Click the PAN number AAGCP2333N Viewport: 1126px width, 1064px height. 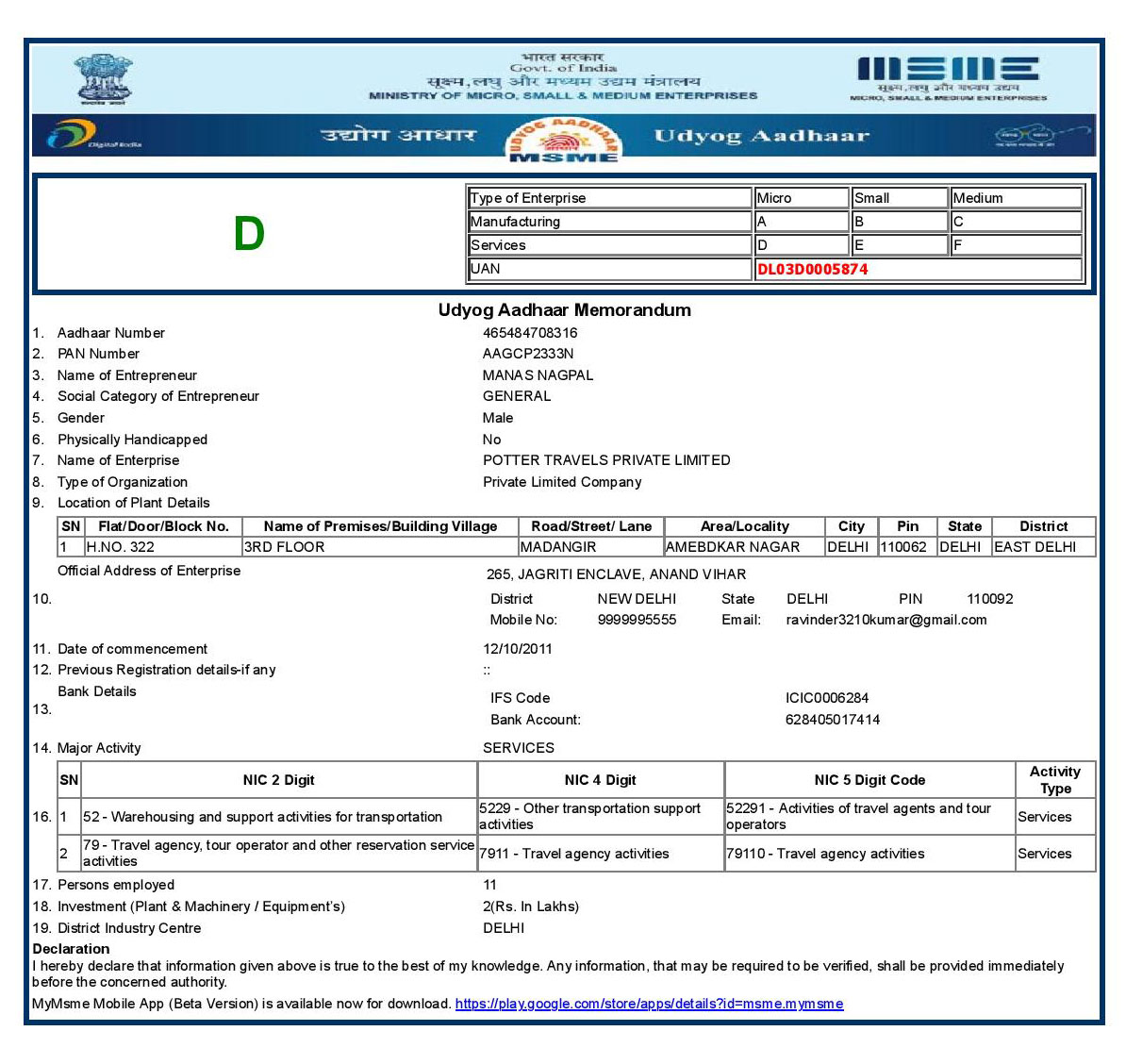coord(528,354)
